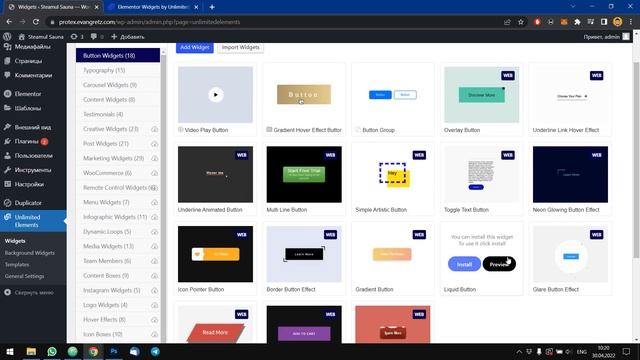Click the download icon beside Dynamic Loops
Image resolution: width=640 pixels, height=360 pixels.
[x=154, y=232]
